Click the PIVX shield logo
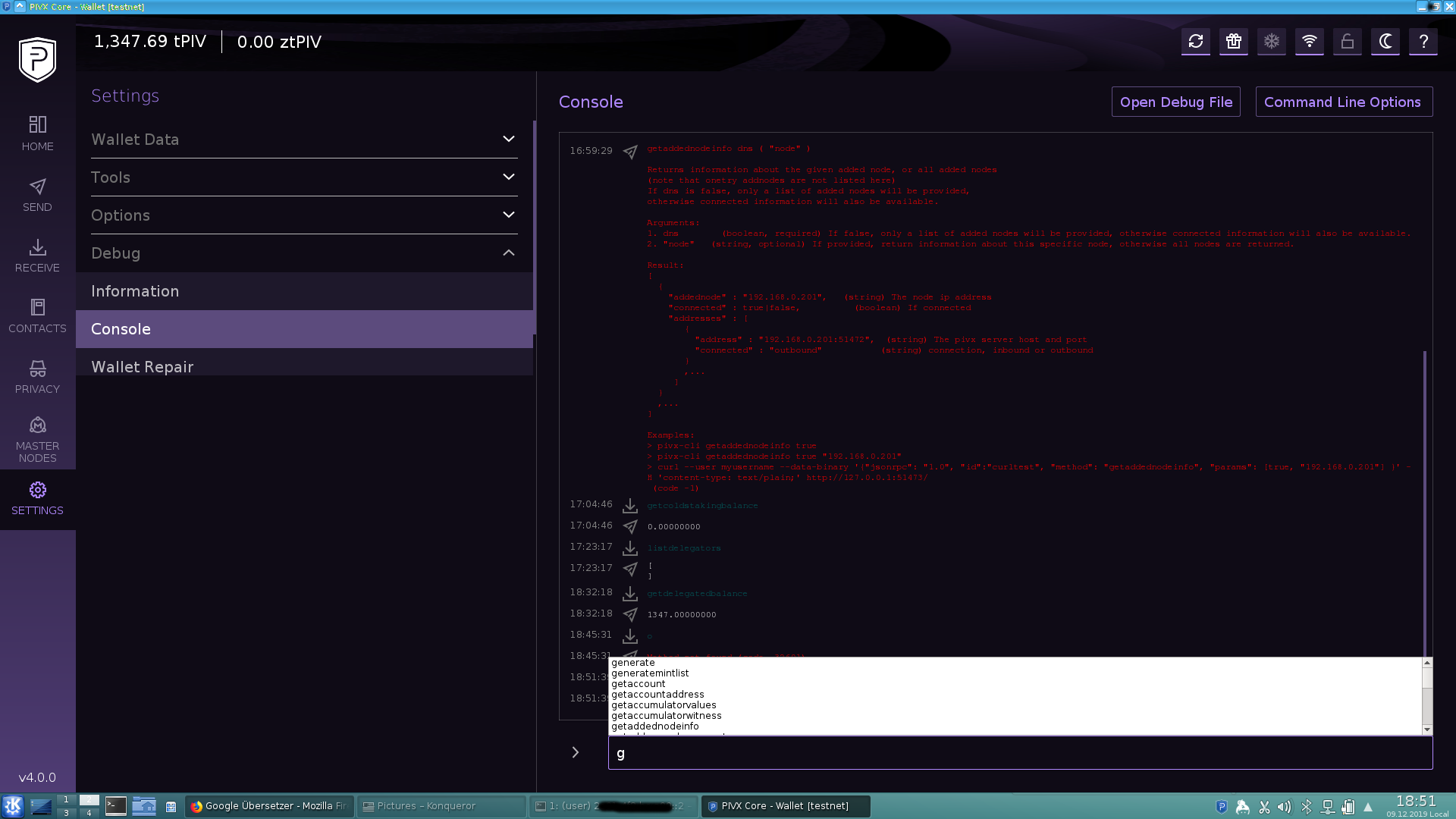Image resolution: width=1456 pixels, height=819 pixels. coord(37,58)
